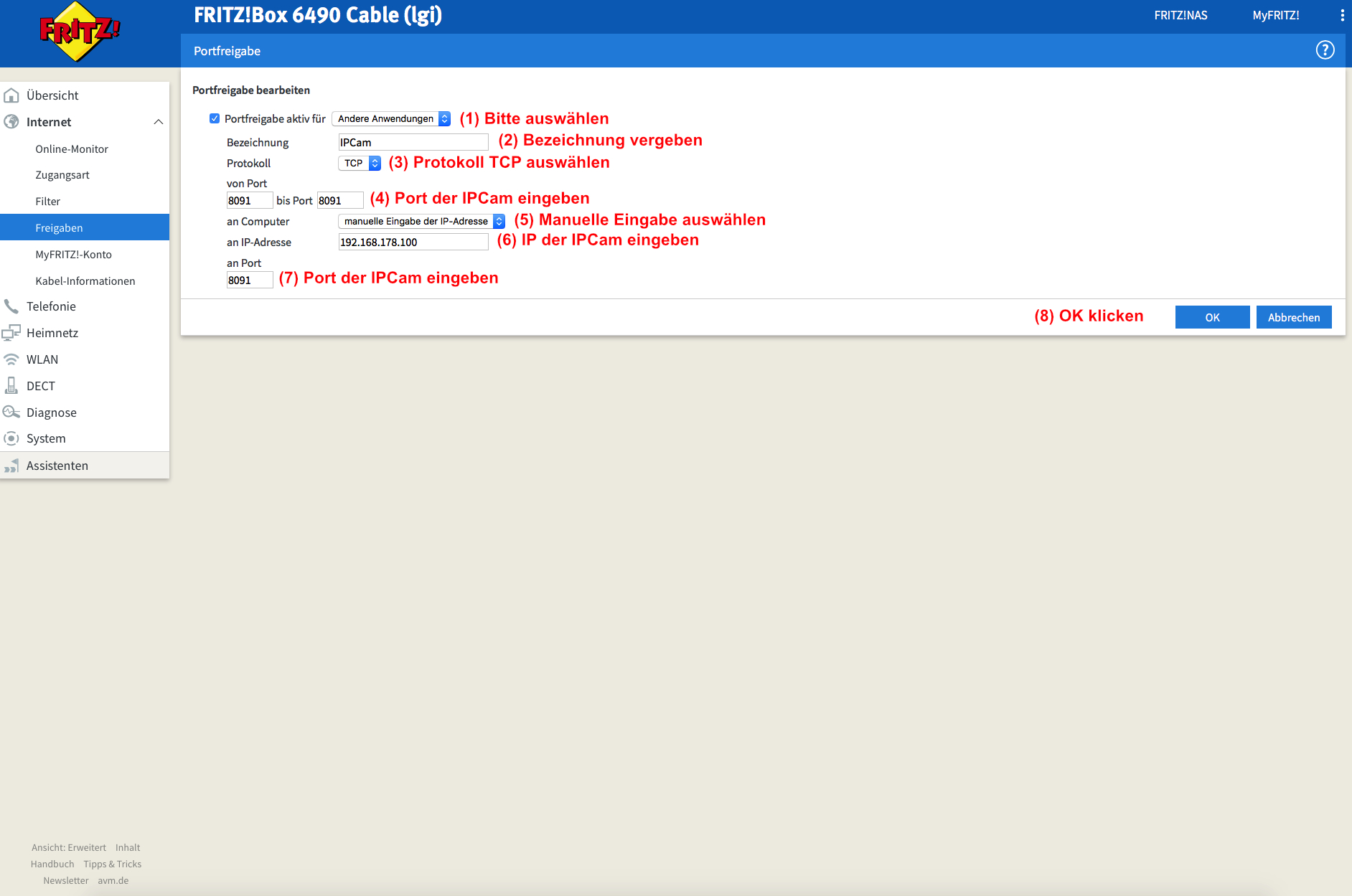This screenshot has width=1352, height=896.
Task: Open the help question mark icon
Action: point(1325,50)
